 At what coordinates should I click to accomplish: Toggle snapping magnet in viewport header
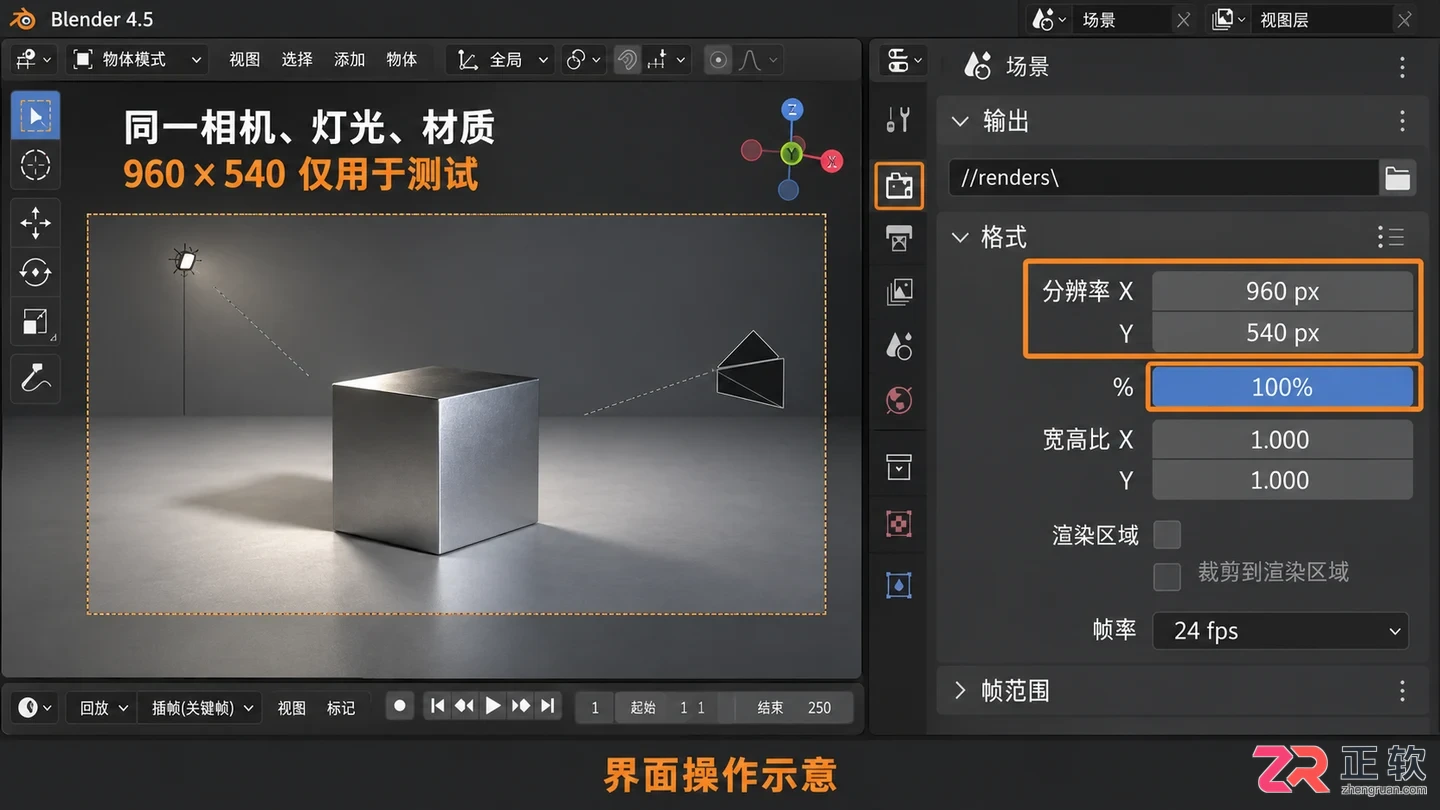pyautogui.click(x=627, y=60)
